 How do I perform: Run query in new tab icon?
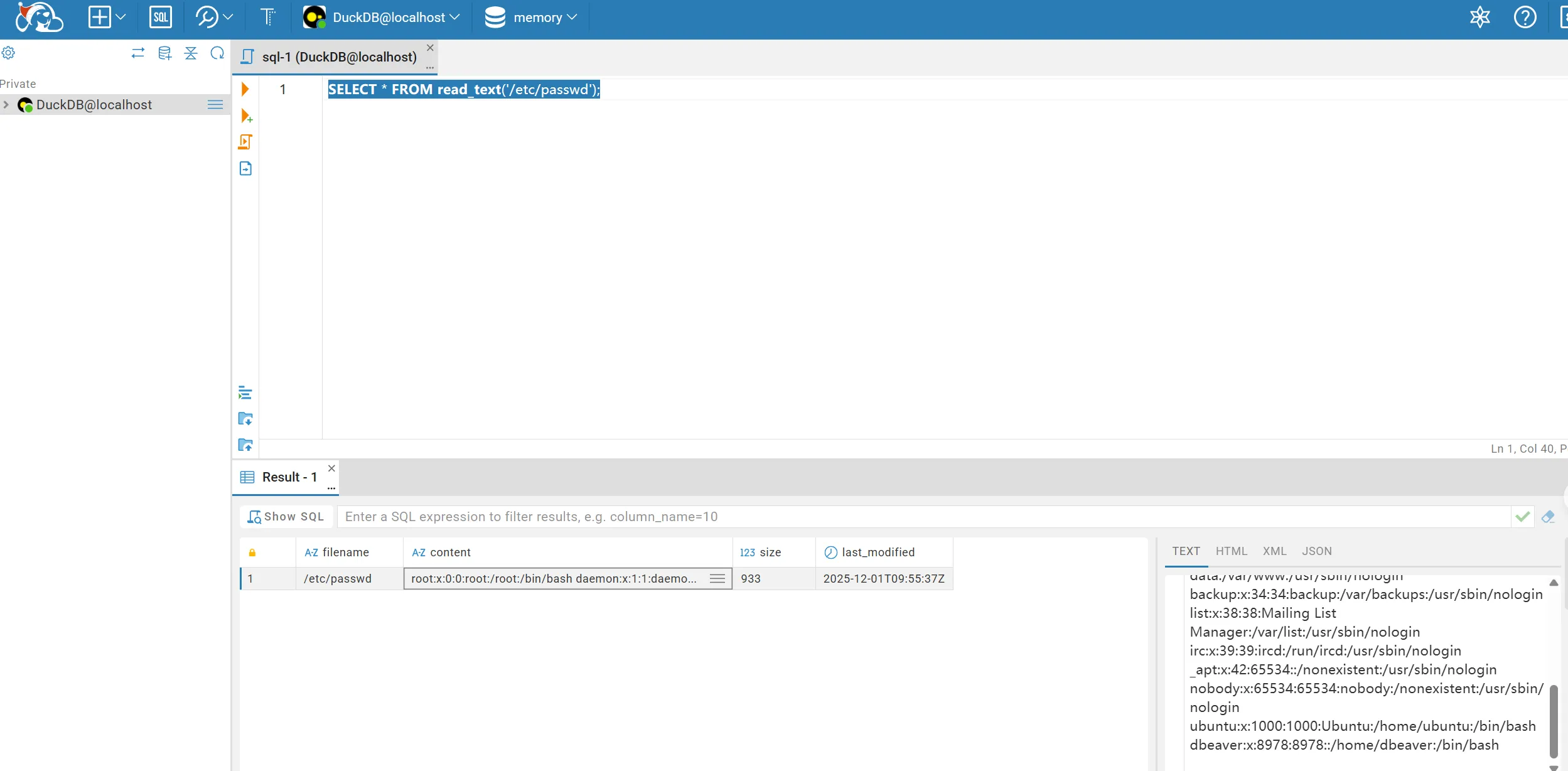pyautogui.click(x=246, y=116)
